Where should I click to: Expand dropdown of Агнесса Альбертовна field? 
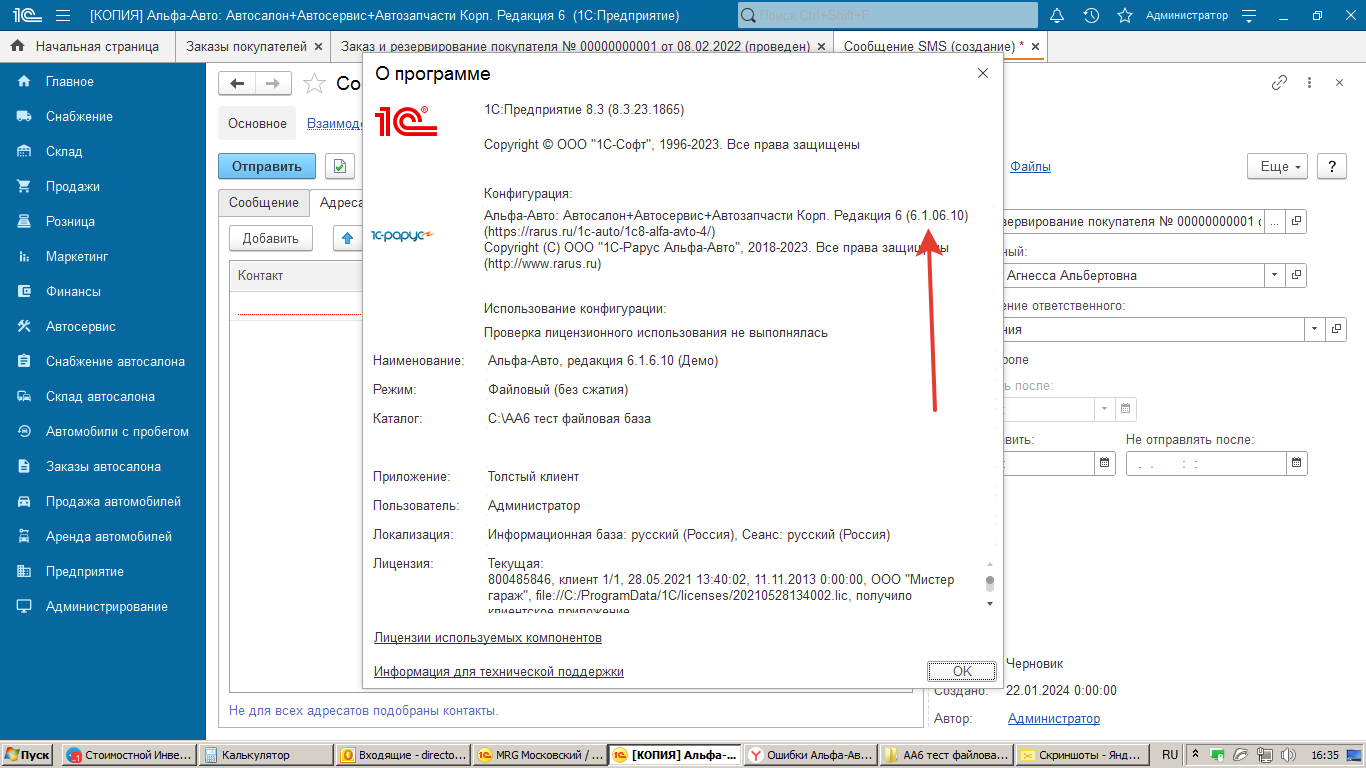pos(1274,275)
